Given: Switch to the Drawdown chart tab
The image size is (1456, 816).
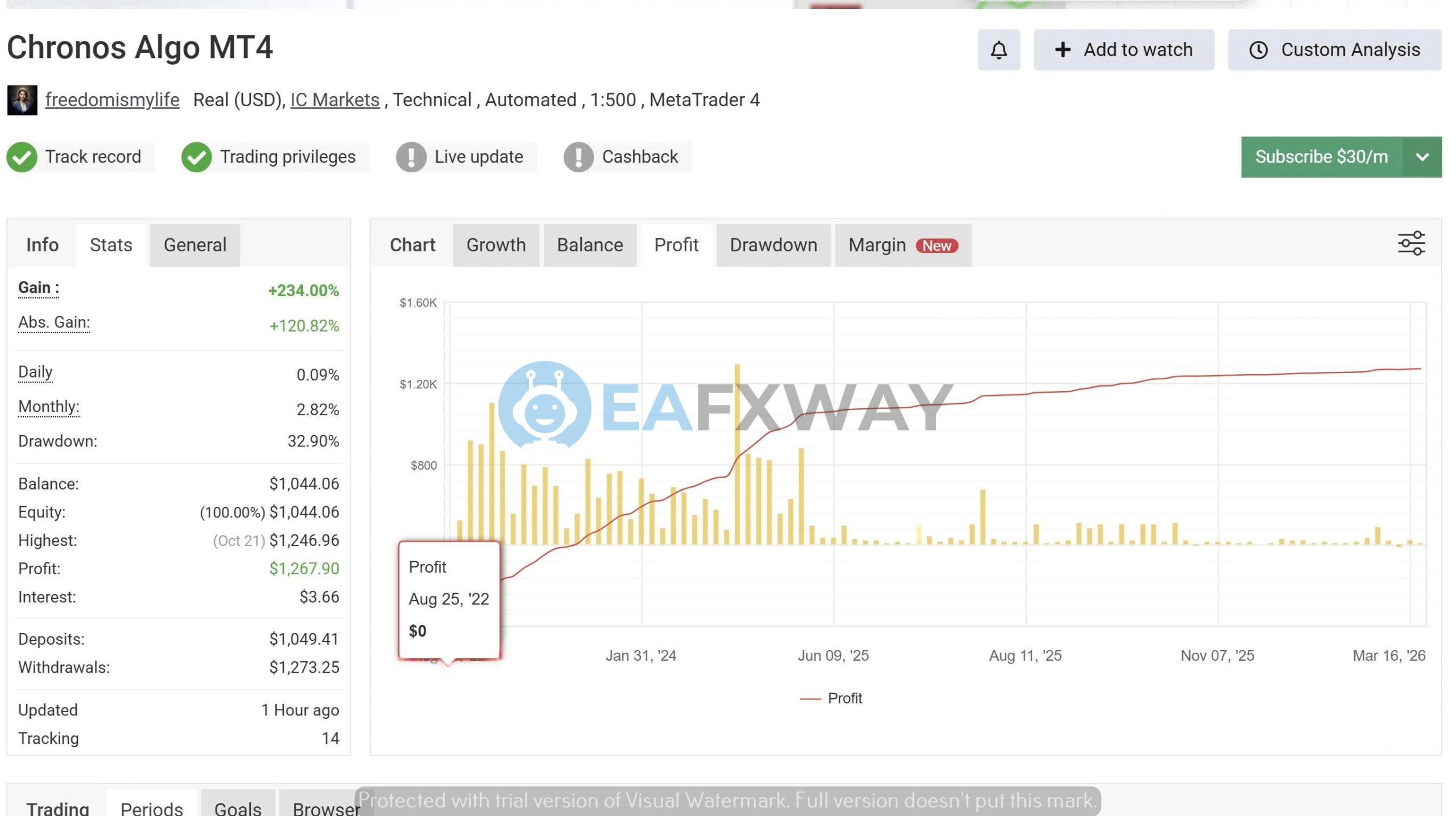Looking at the screenshot, I should tap(773, 245).
